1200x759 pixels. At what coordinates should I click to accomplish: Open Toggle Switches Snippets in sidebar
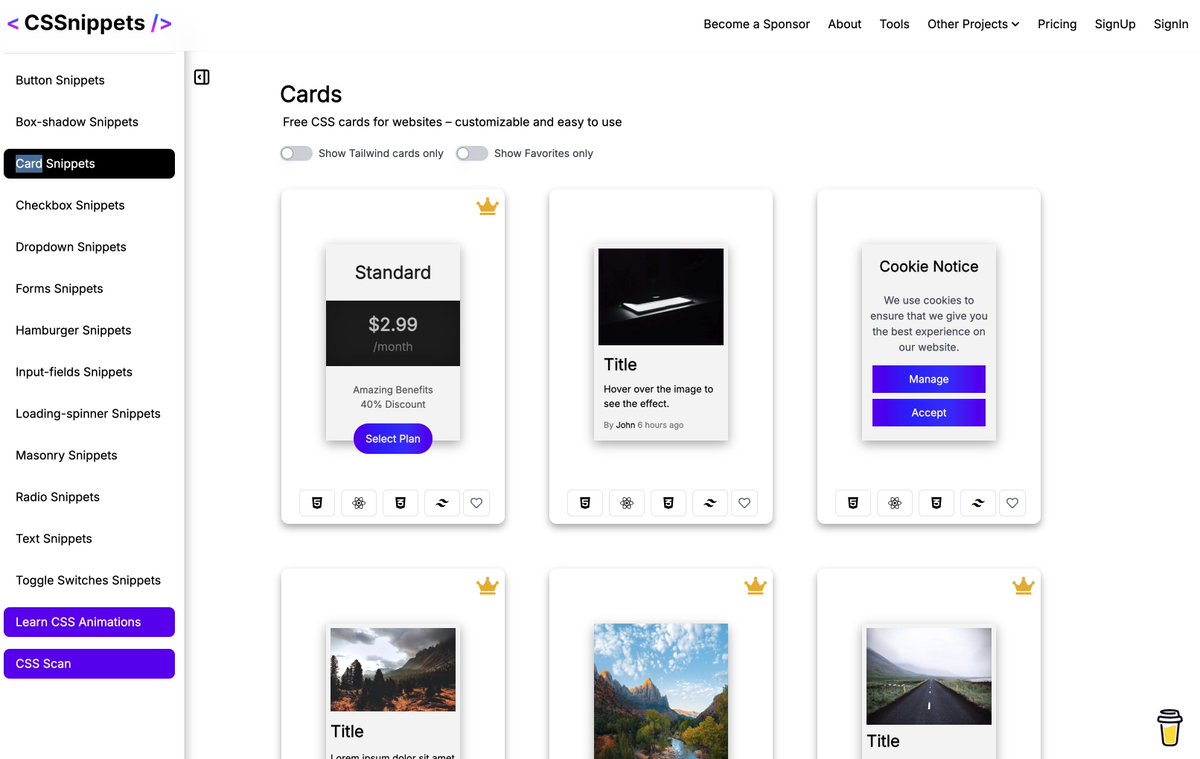click(89, 580)
